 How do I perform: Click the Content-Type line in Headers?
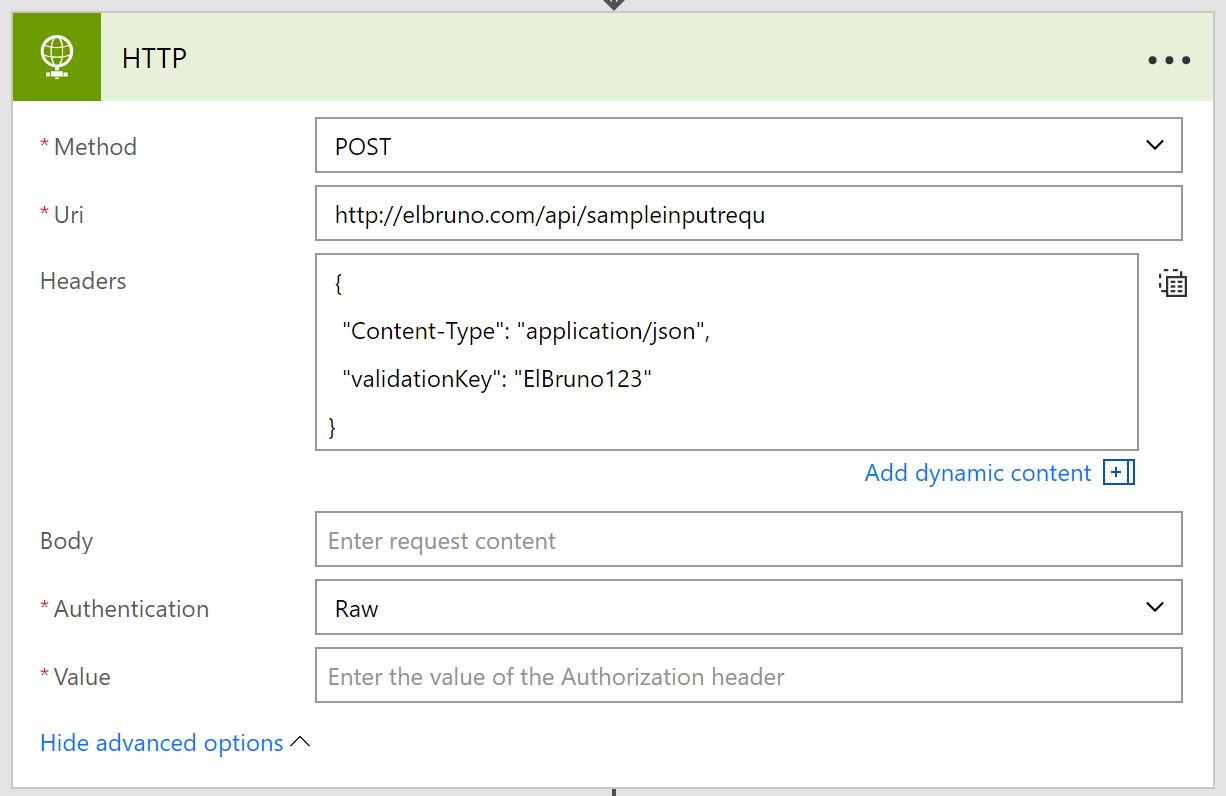click(525, 332)
